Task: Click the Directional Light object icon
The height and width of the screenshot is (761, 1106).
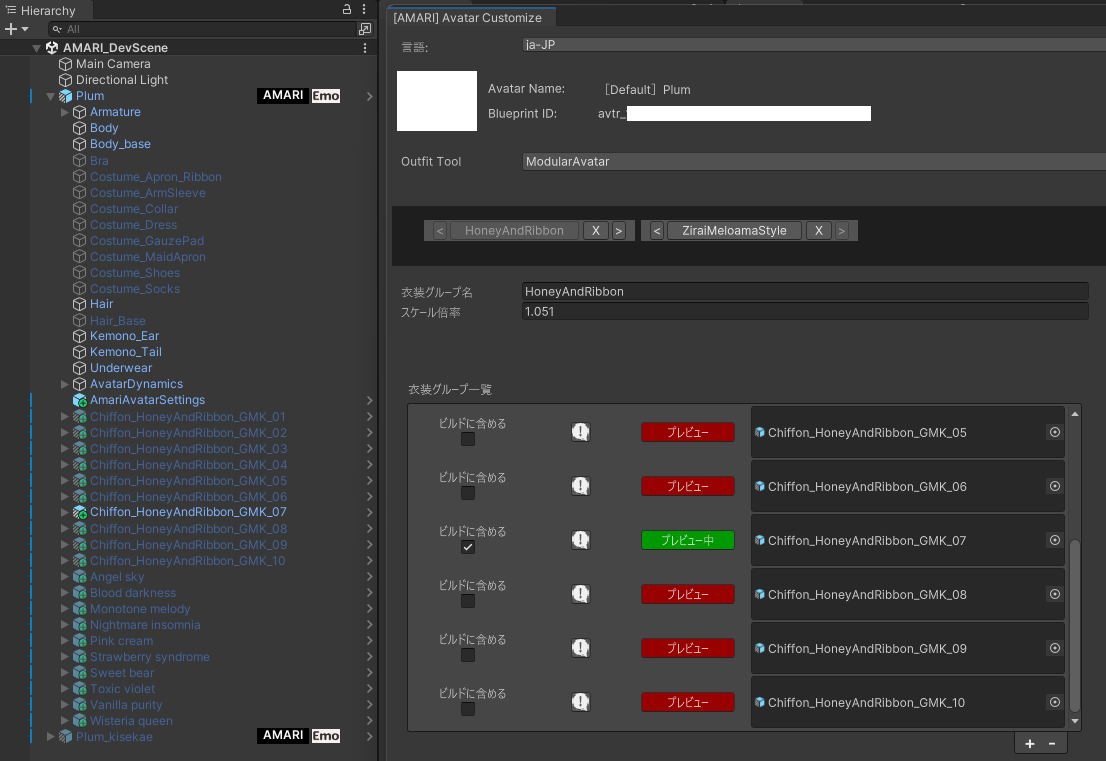Action: 66,80
